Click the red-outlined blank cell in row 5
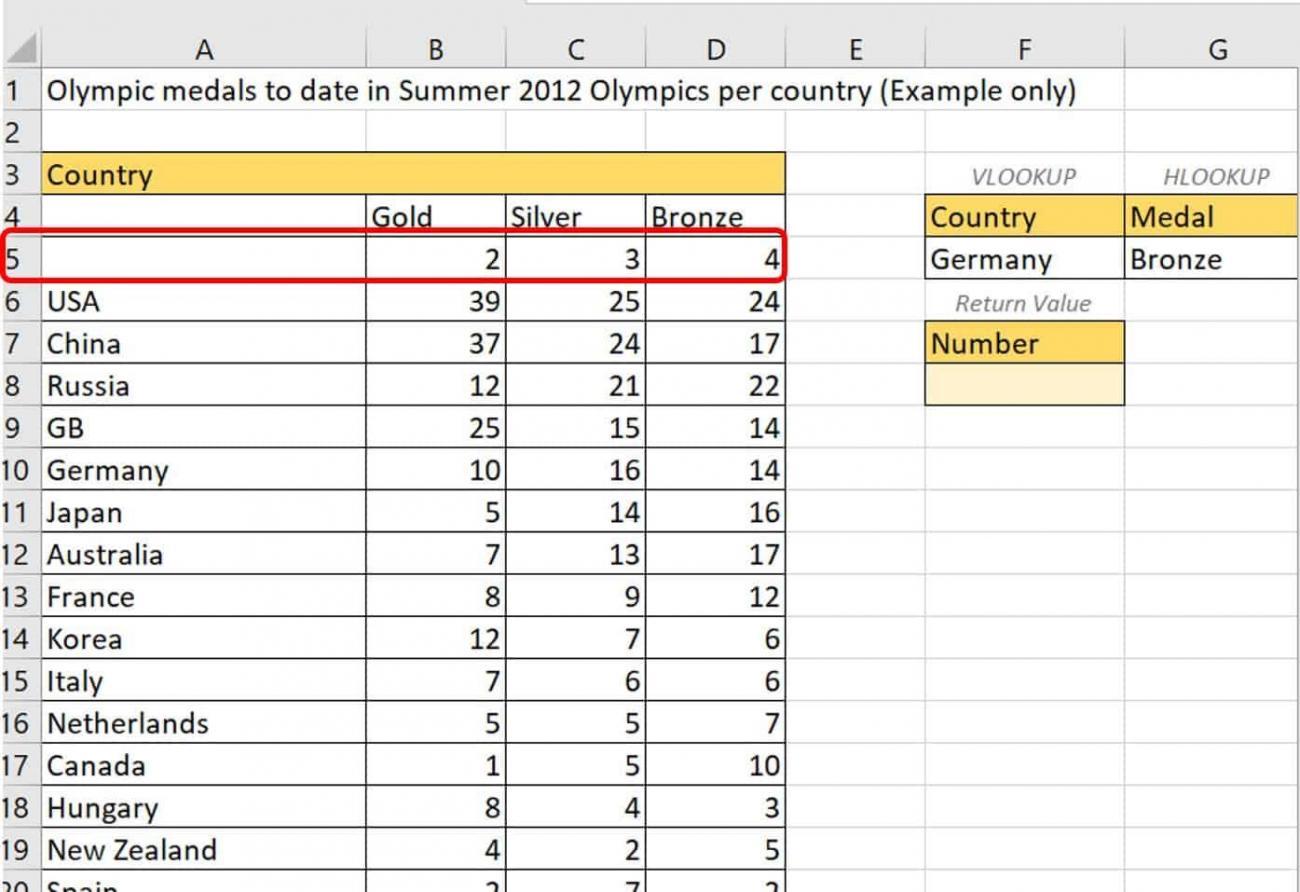 [205, 259]
